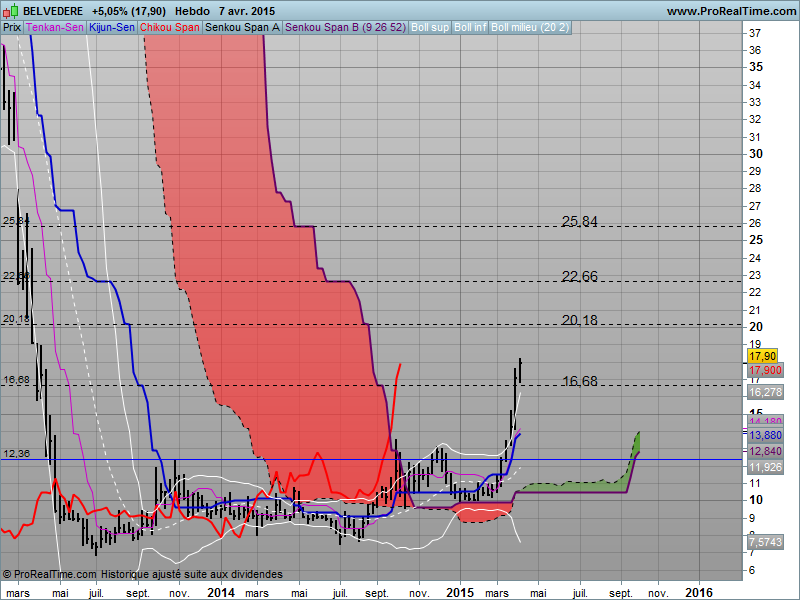Click the candlestick icon beside BELVEDERE
Image resolution: width=800 pixels, height=600 pixels.
click(11, 11)
